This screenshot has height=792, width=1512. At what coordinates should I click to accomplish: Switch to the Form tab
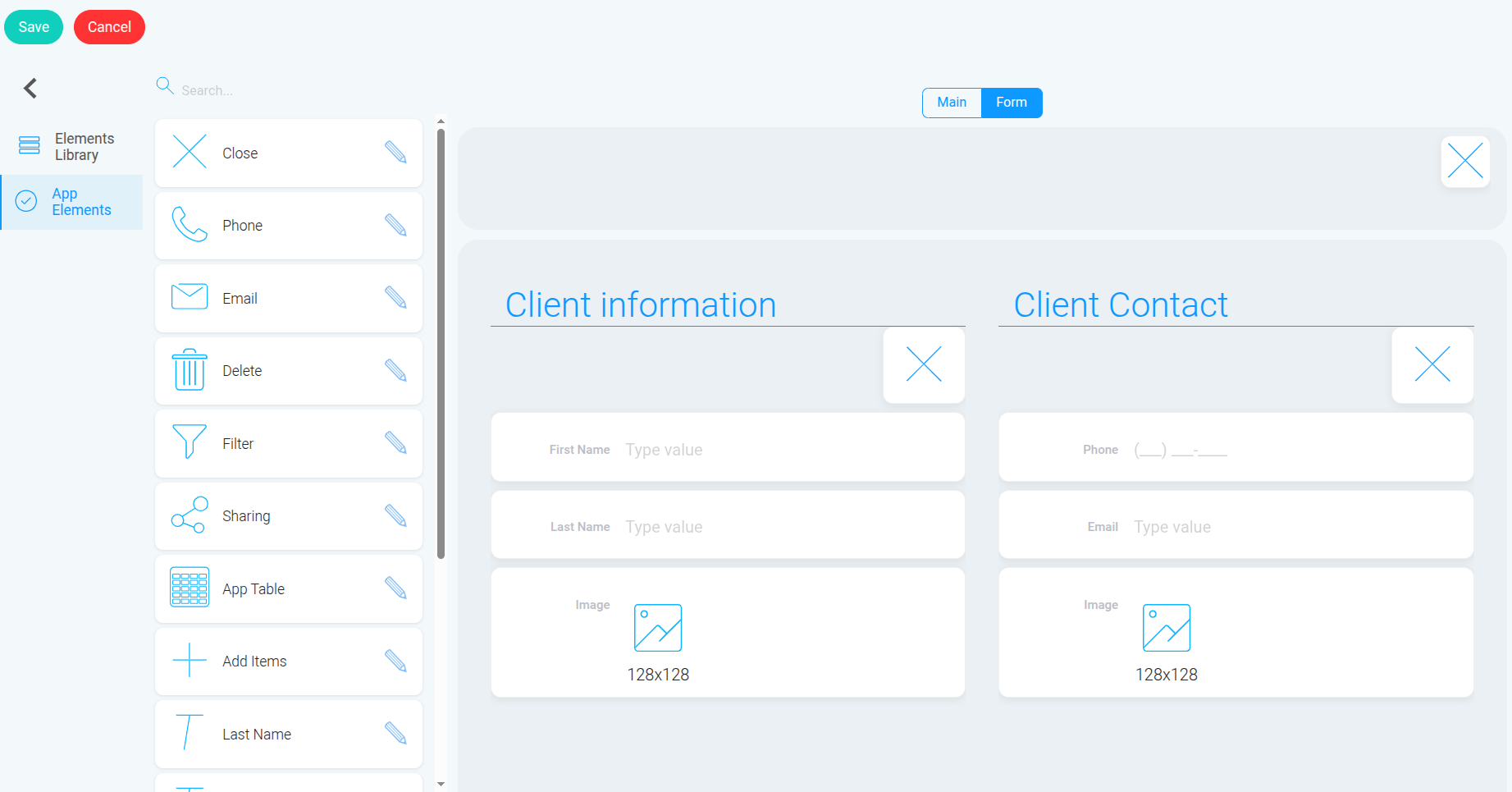click(x=1012, y=103)
